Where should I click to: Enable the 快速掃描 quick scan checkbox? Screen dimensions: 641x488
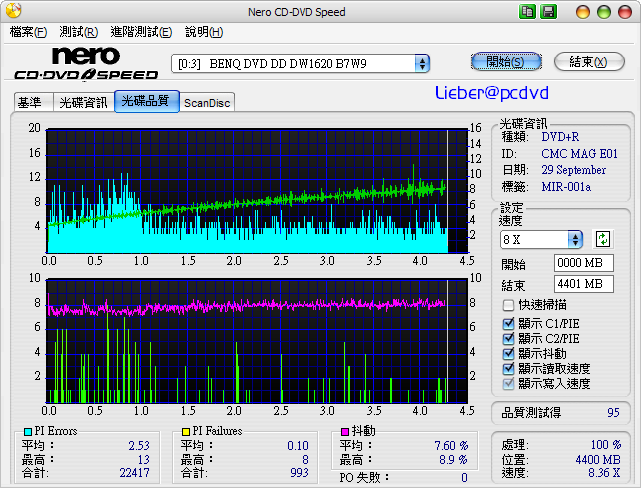[x=509, y=305]
